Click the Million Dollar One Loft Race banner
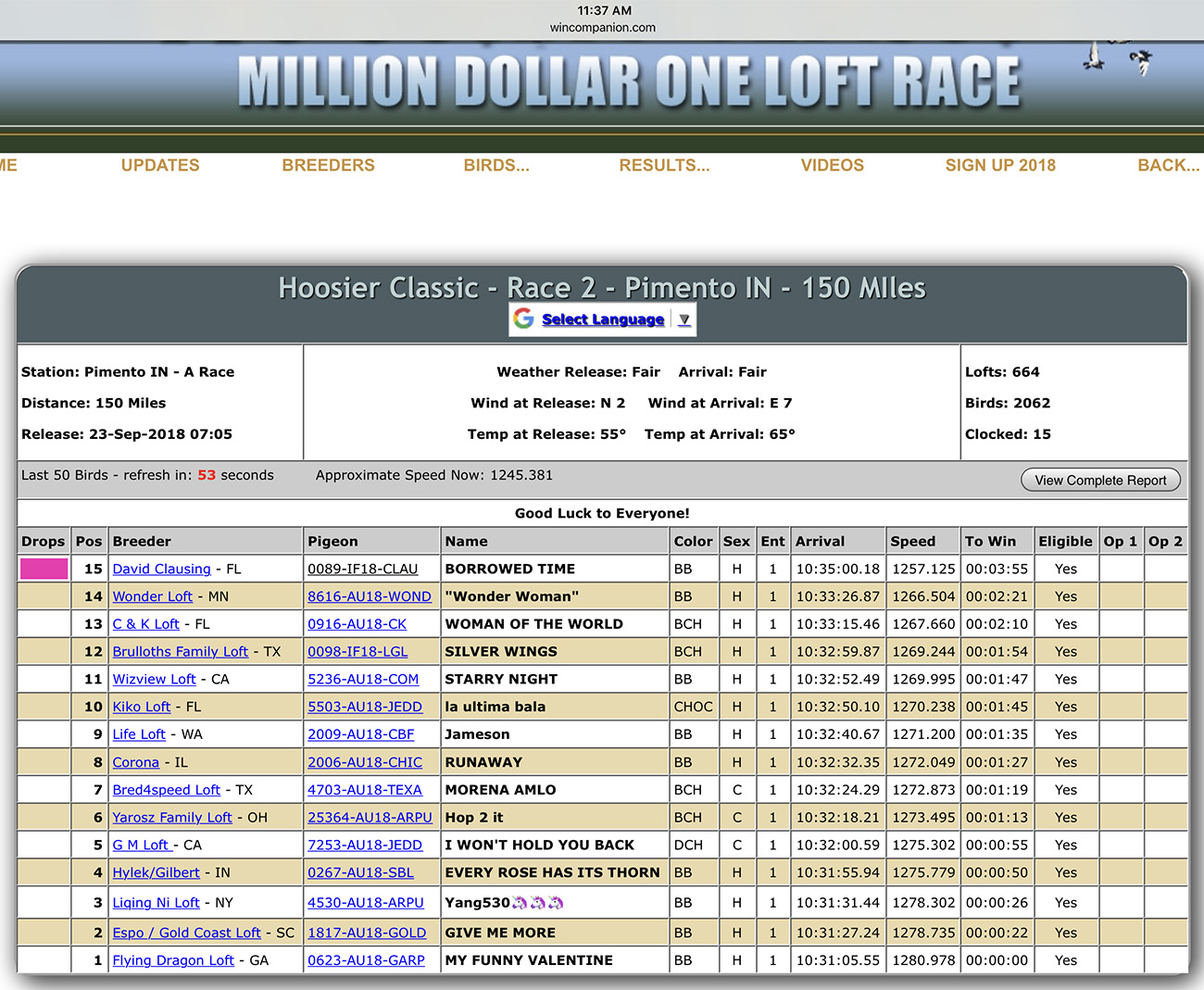 click(x=628, y=82)
